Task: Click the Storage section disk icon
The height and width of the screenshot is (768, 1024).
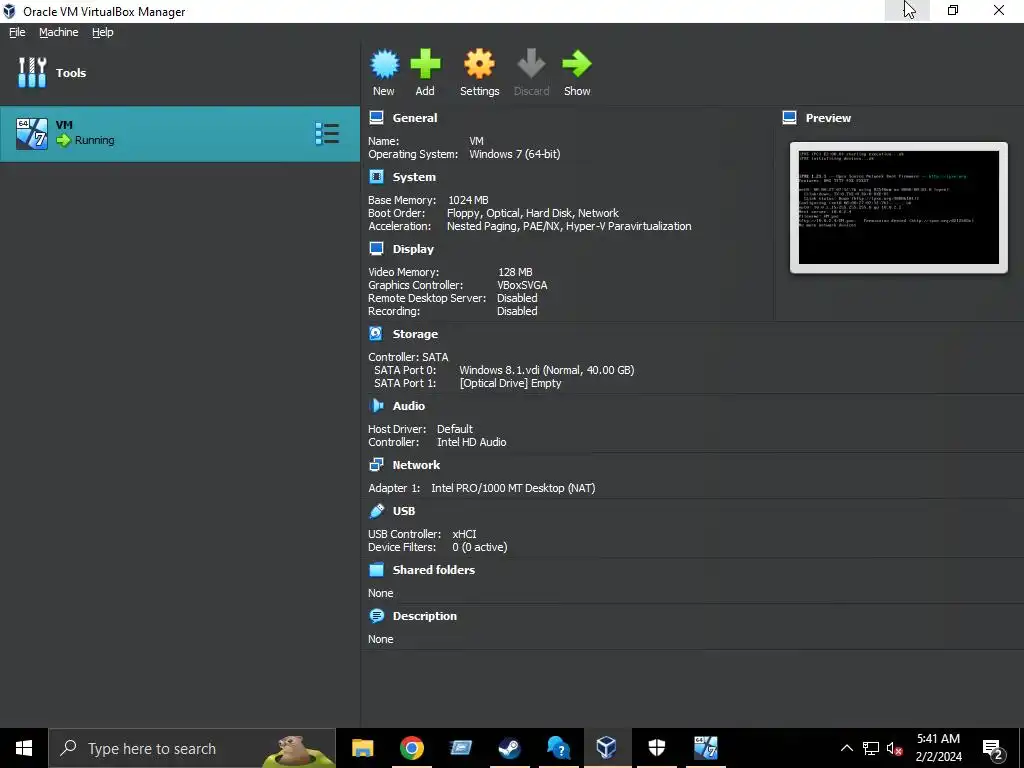Action: 376,334
